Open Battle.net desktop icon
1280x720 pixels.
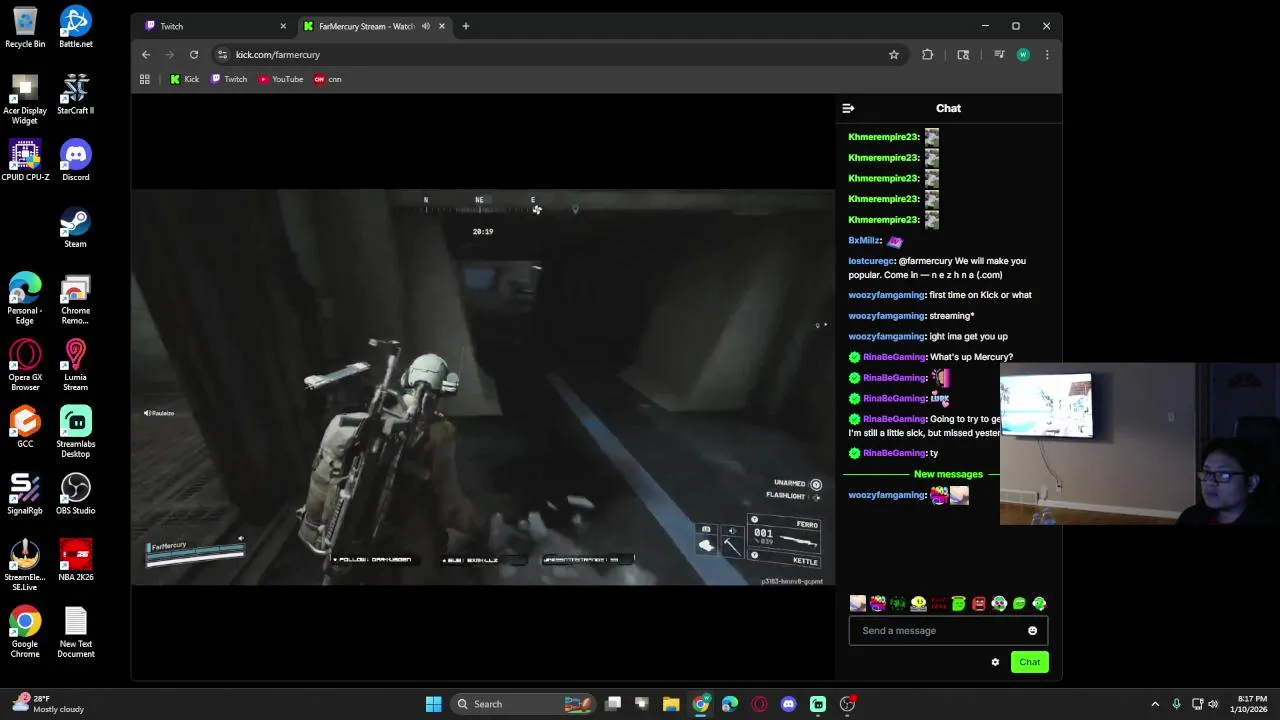(x=76, y=28)
